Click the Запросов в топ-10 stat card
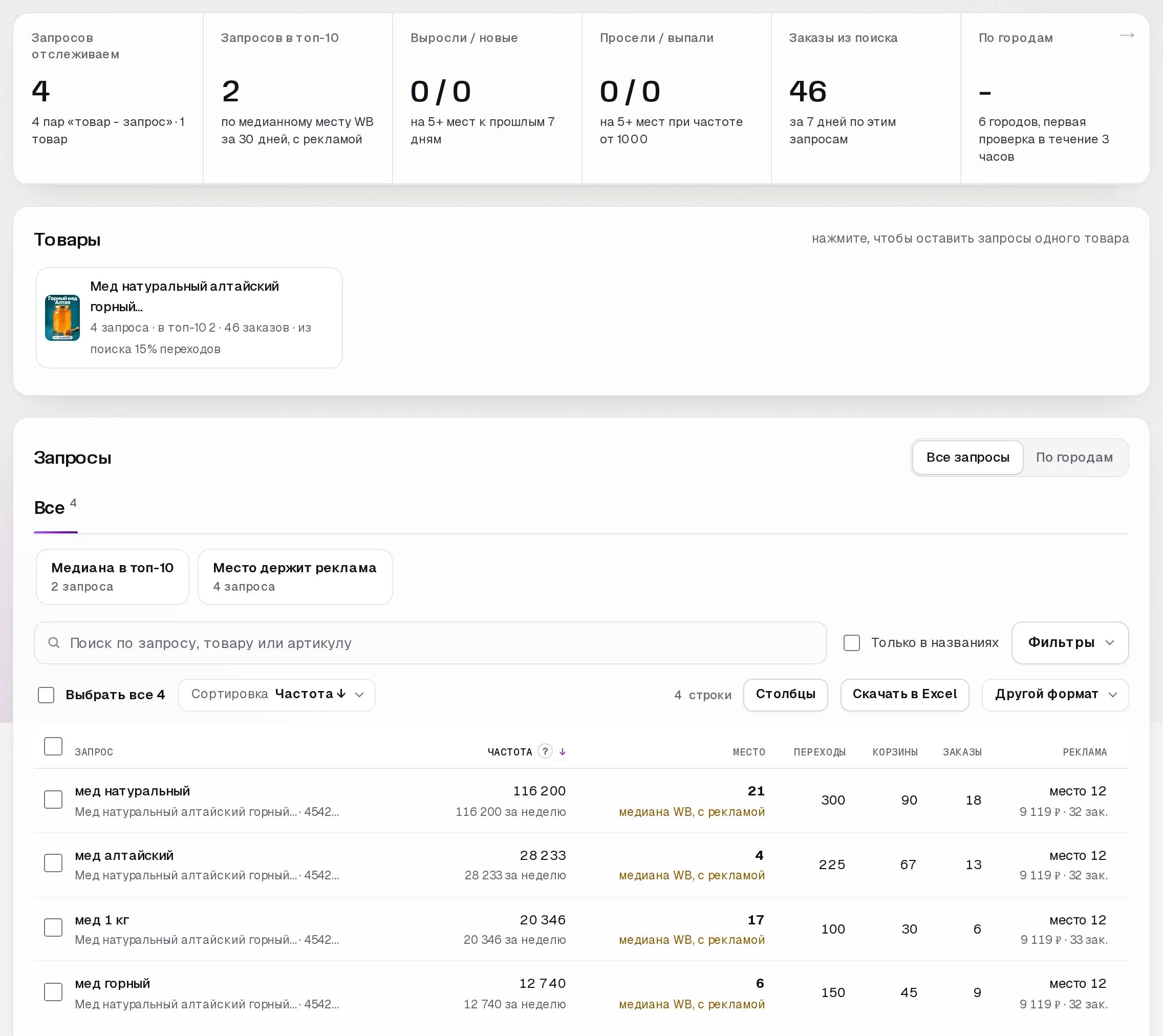This screenshot has height=1036, width=1163. point(298,98)
